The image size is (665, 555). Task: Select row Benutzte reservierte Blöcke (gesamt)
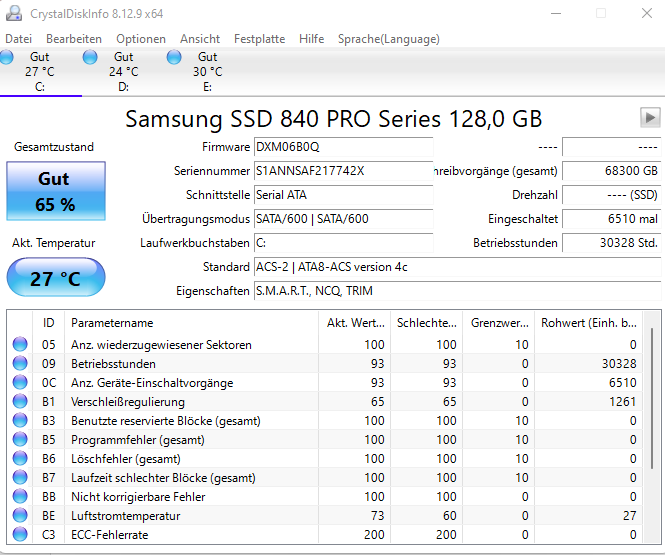tap(325, 421)
